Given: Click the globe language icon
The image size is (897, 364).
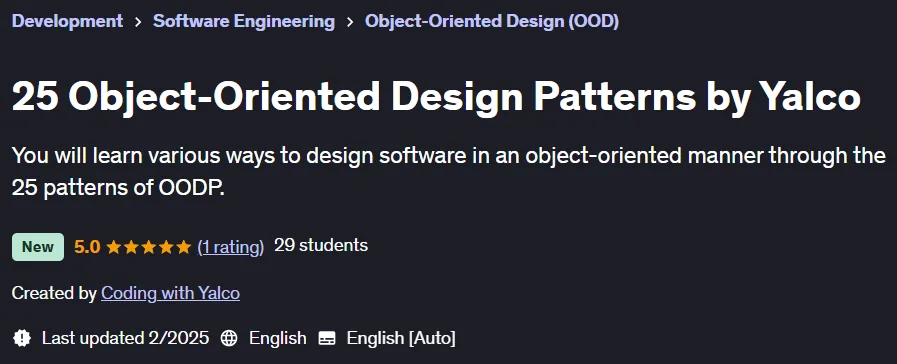Looking at the screenshot, I should tap(229, 338).
